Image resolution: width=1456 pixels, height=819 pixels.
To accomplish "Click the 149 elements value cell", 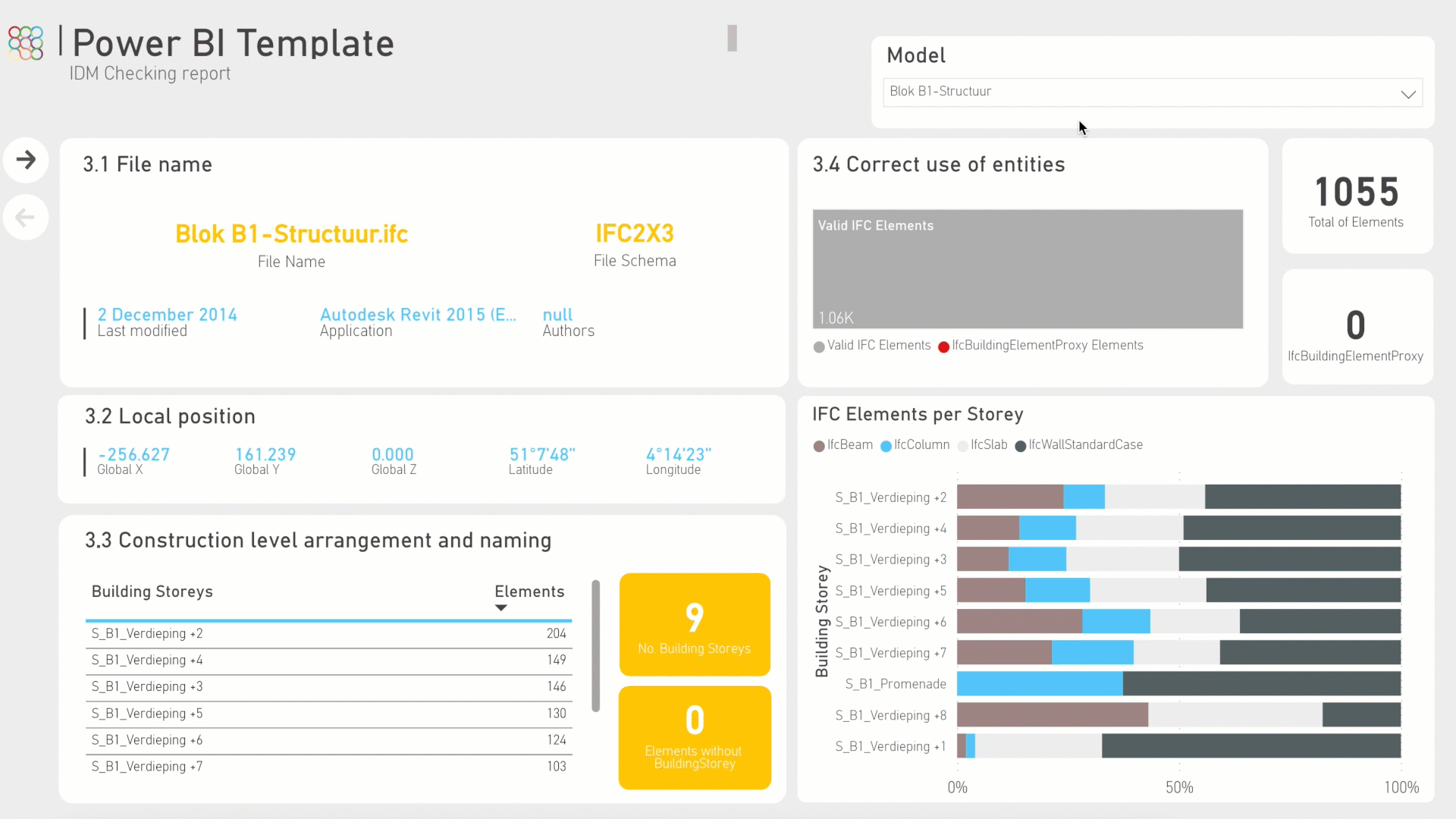I will pyautogui.click(x=557, y=661).
